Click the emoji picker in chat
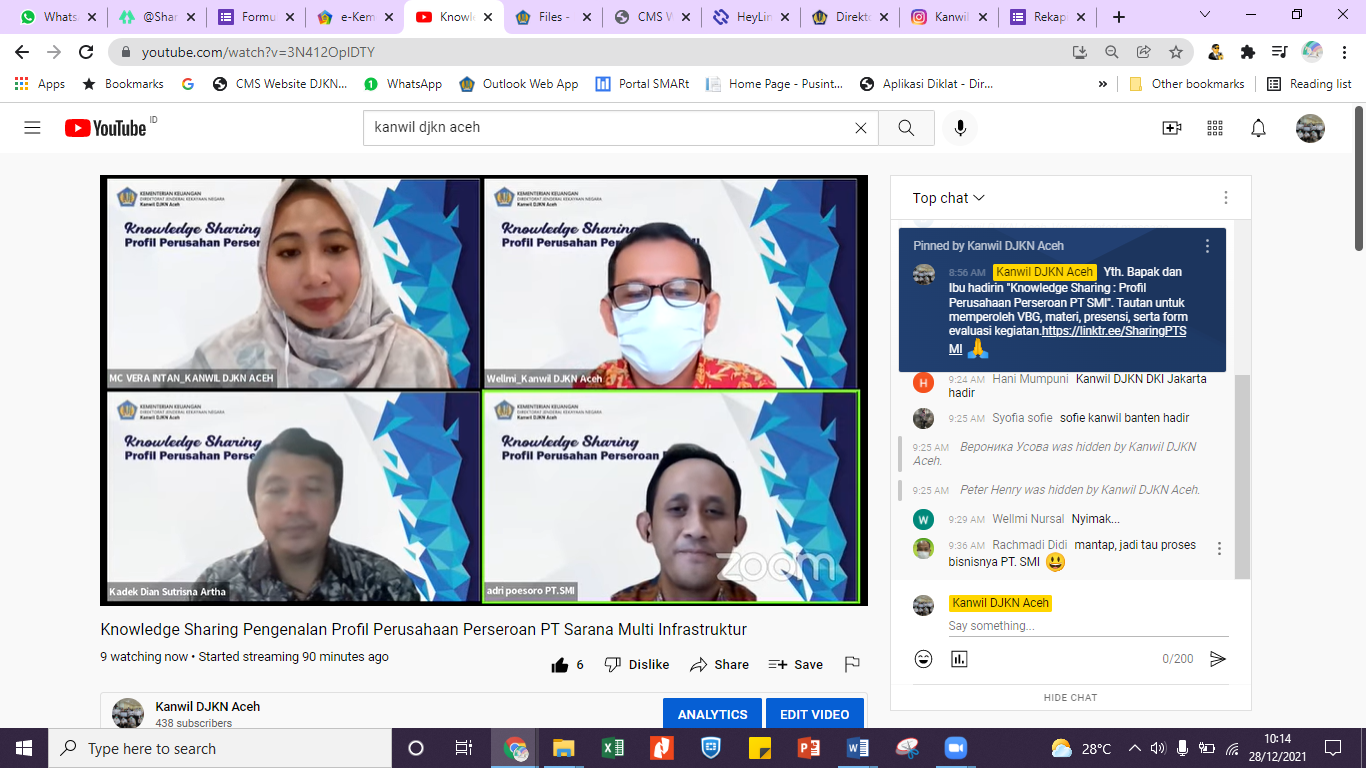 coord(923,659)
